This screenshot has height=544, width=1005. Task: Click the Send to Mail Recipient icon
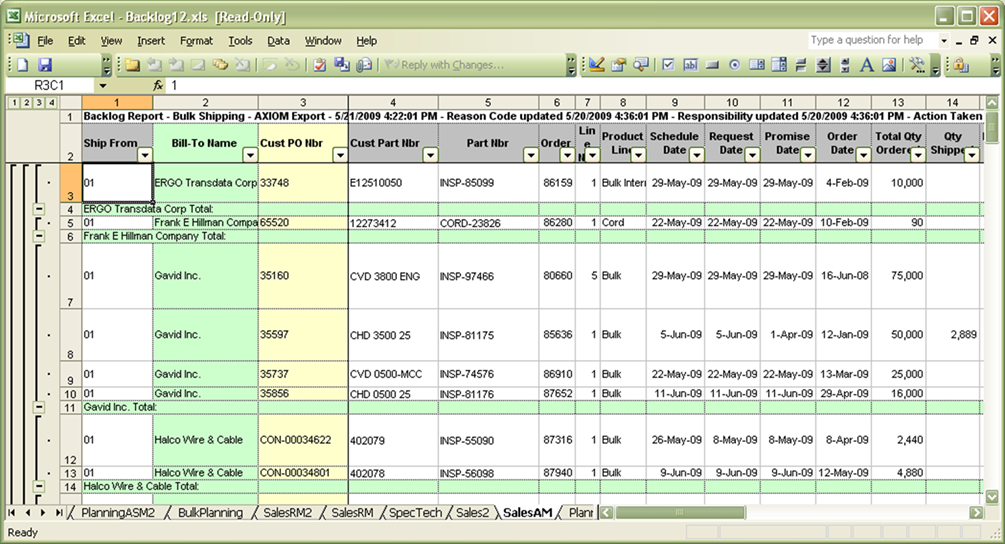click(364, 65)
